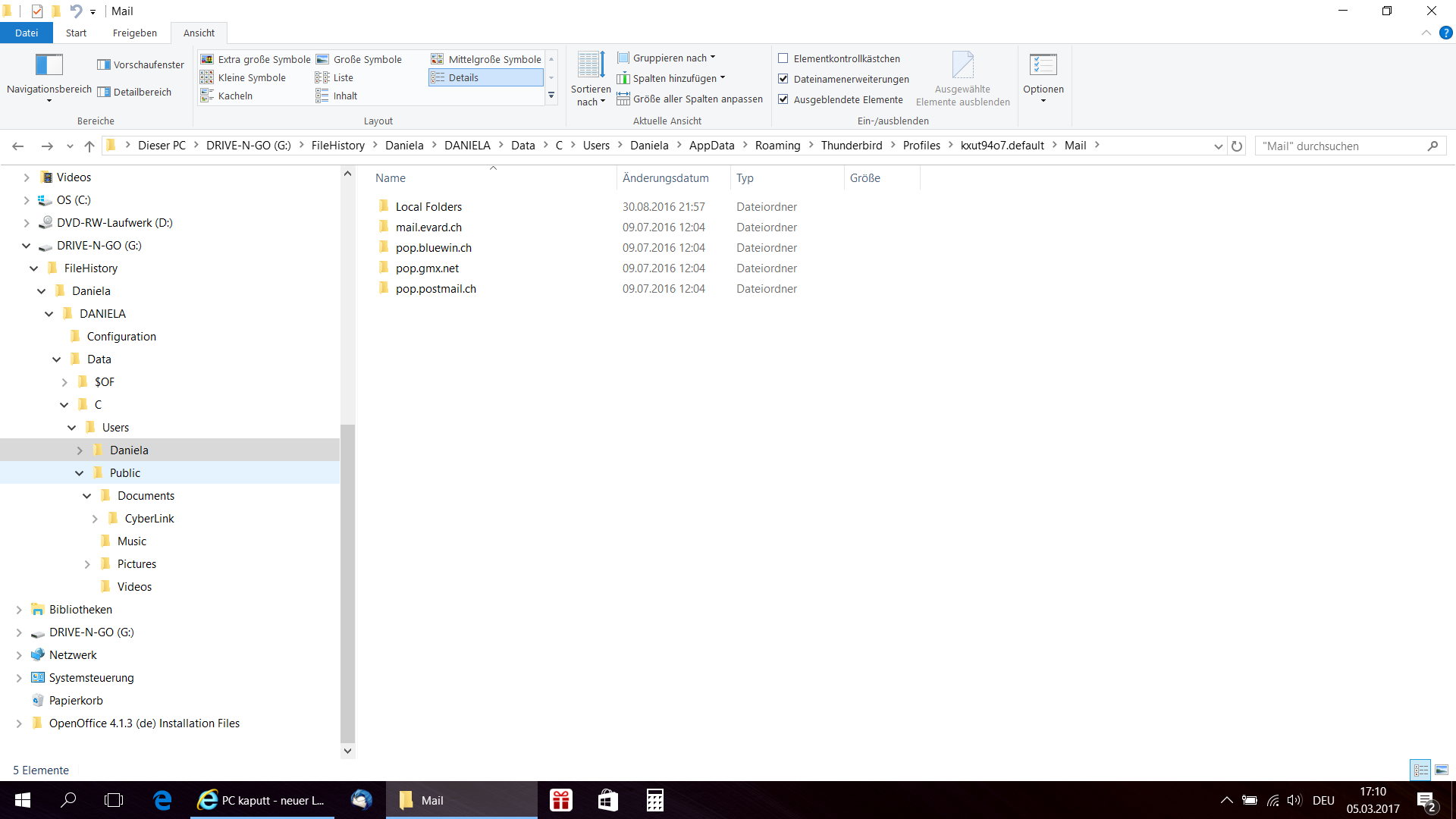Open the Windows Store taskbar icon

click(x=607, y=800)
